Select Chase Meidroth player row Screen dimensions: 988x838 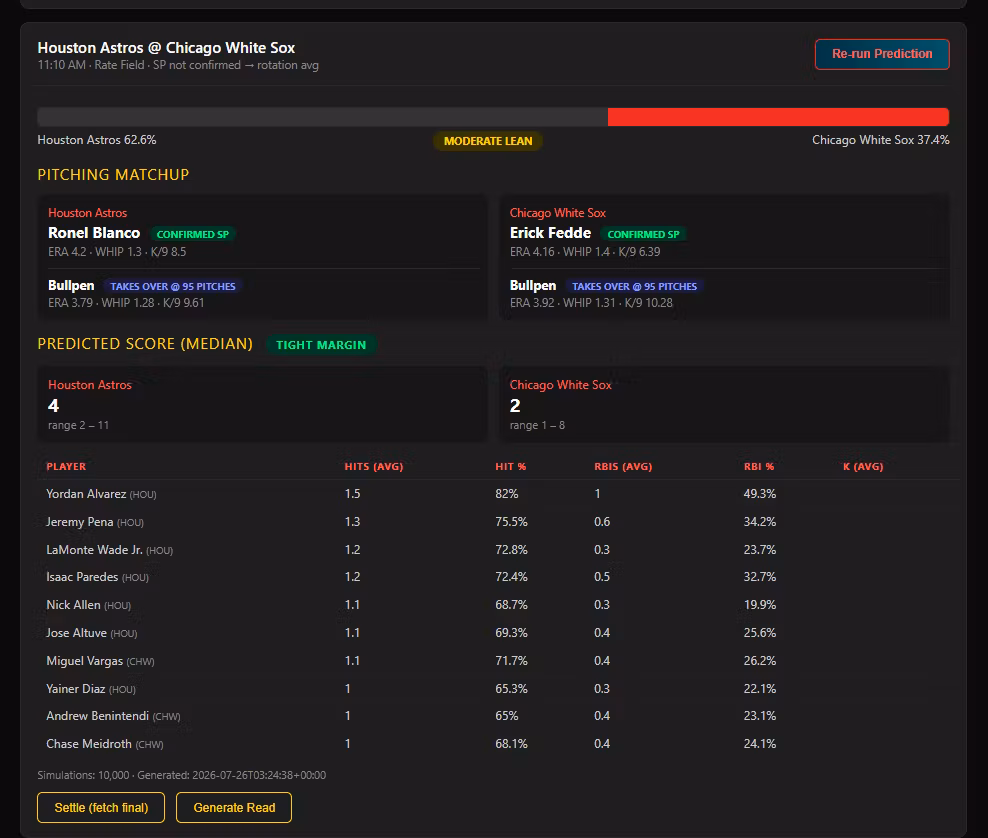pyautogui.click(x=498, y=743)
